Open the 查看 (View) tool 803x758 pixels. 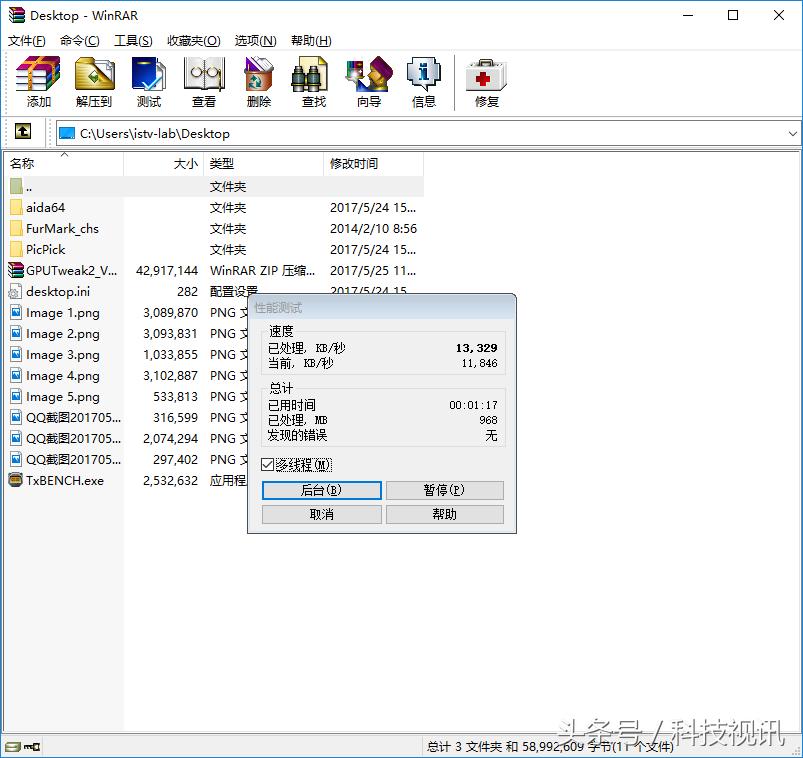pyautogui.click(x=203, y=80)
